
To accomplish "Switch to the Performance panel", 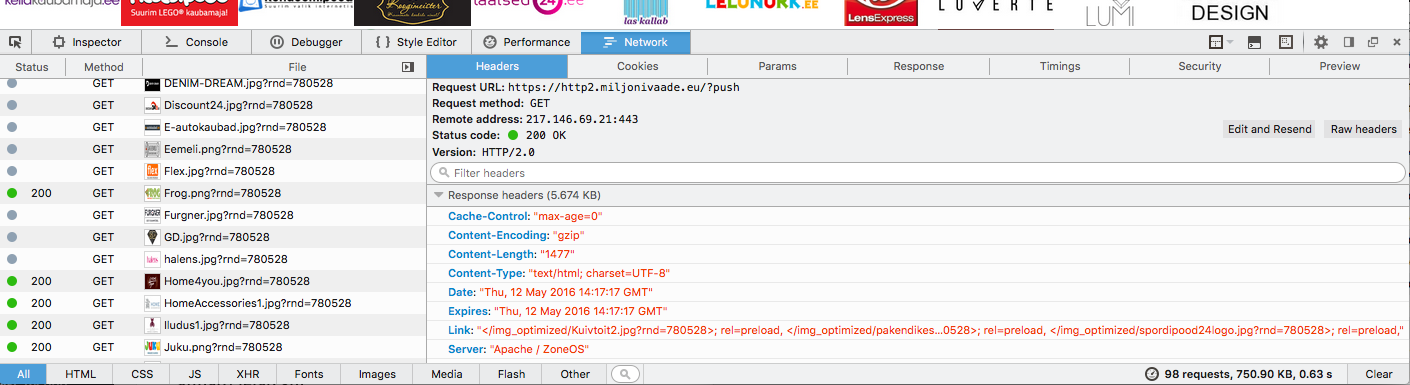I will [525, 42].
